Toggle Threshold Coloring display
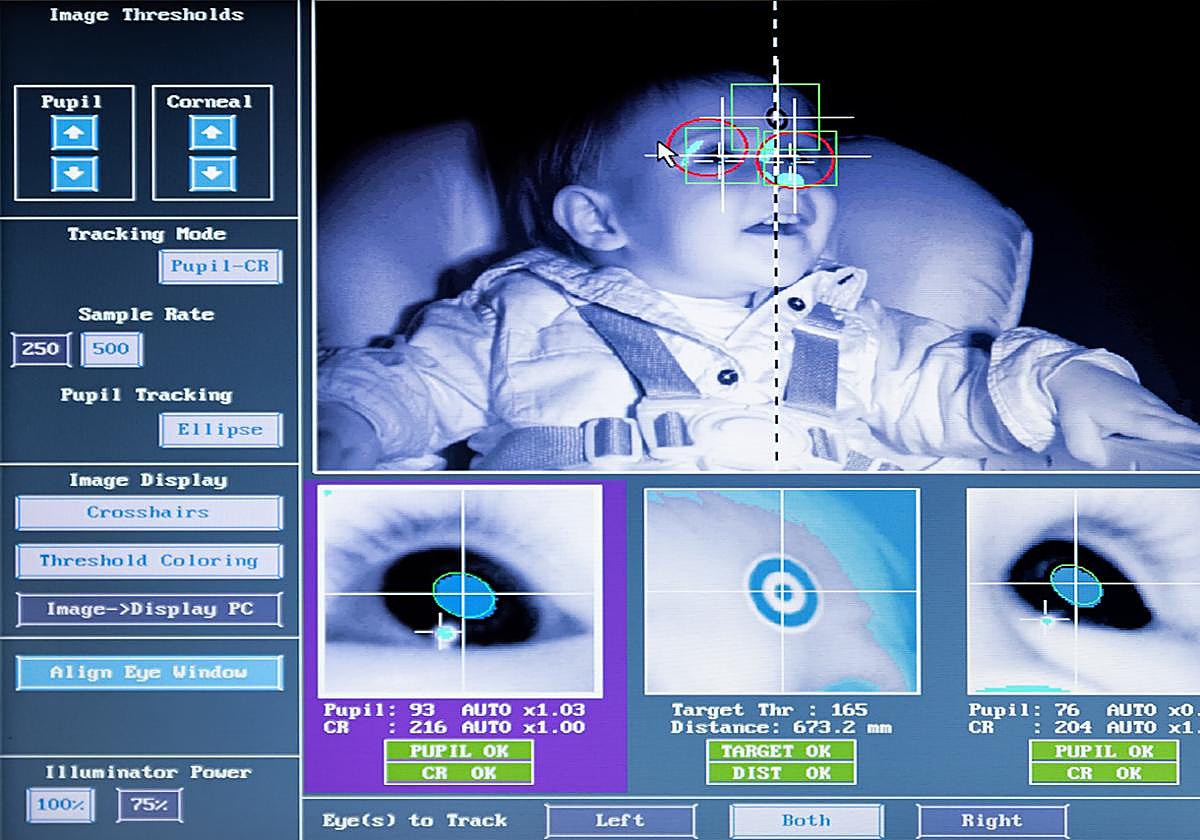 pyautogui.click(x=147, y=561)
